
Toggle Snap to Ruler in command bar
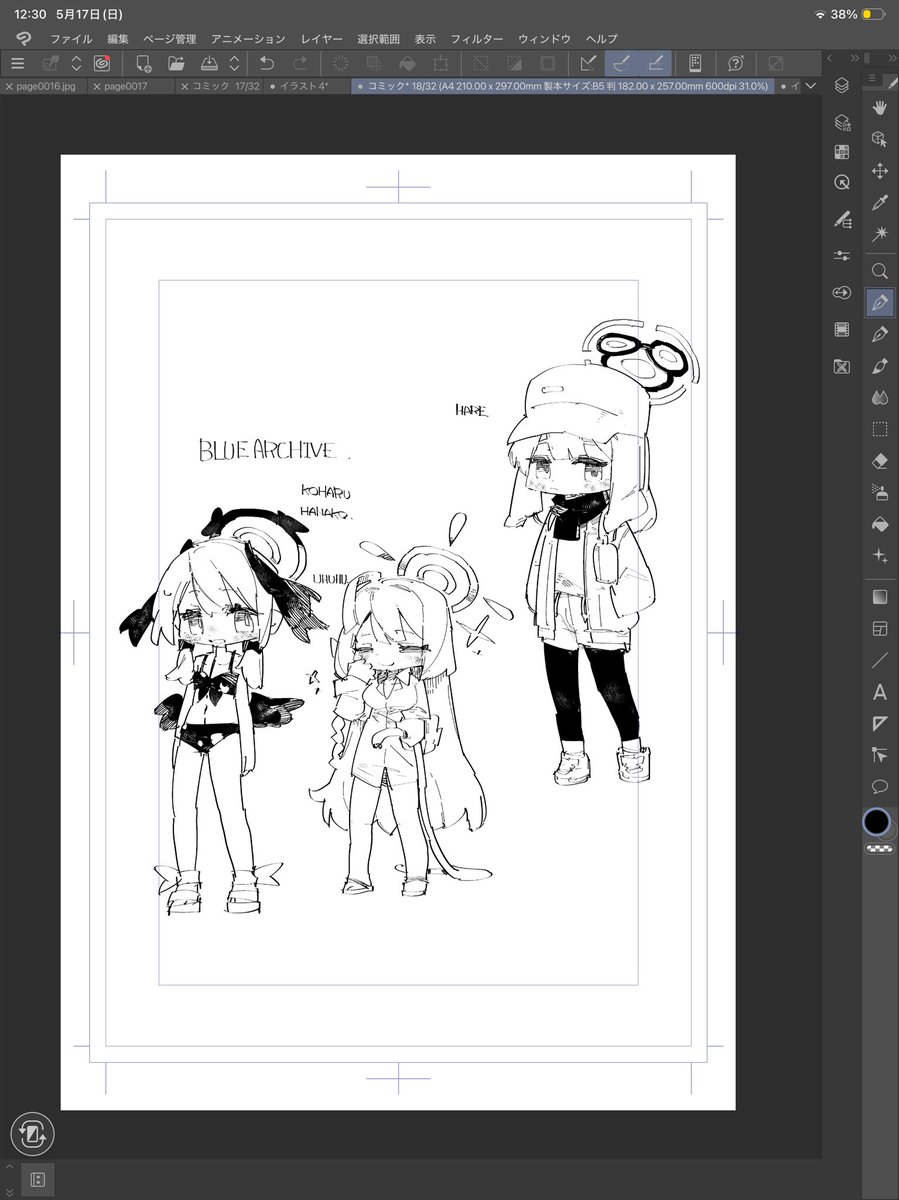pos(588,63)
